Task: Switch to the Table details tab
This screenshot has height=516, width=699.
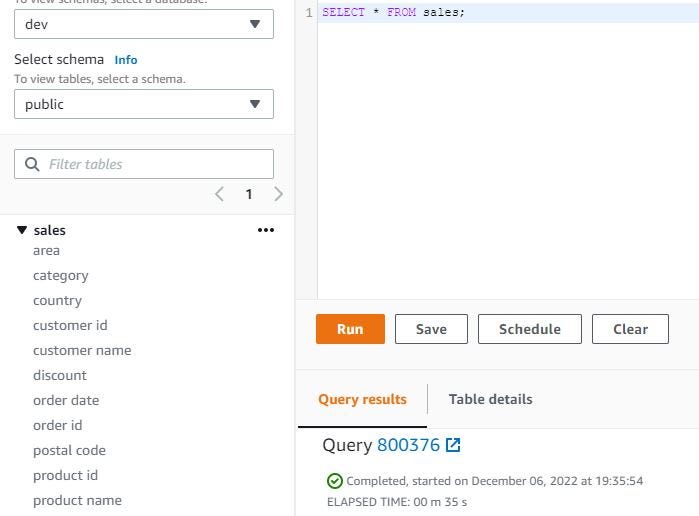Action: point(490,399)
